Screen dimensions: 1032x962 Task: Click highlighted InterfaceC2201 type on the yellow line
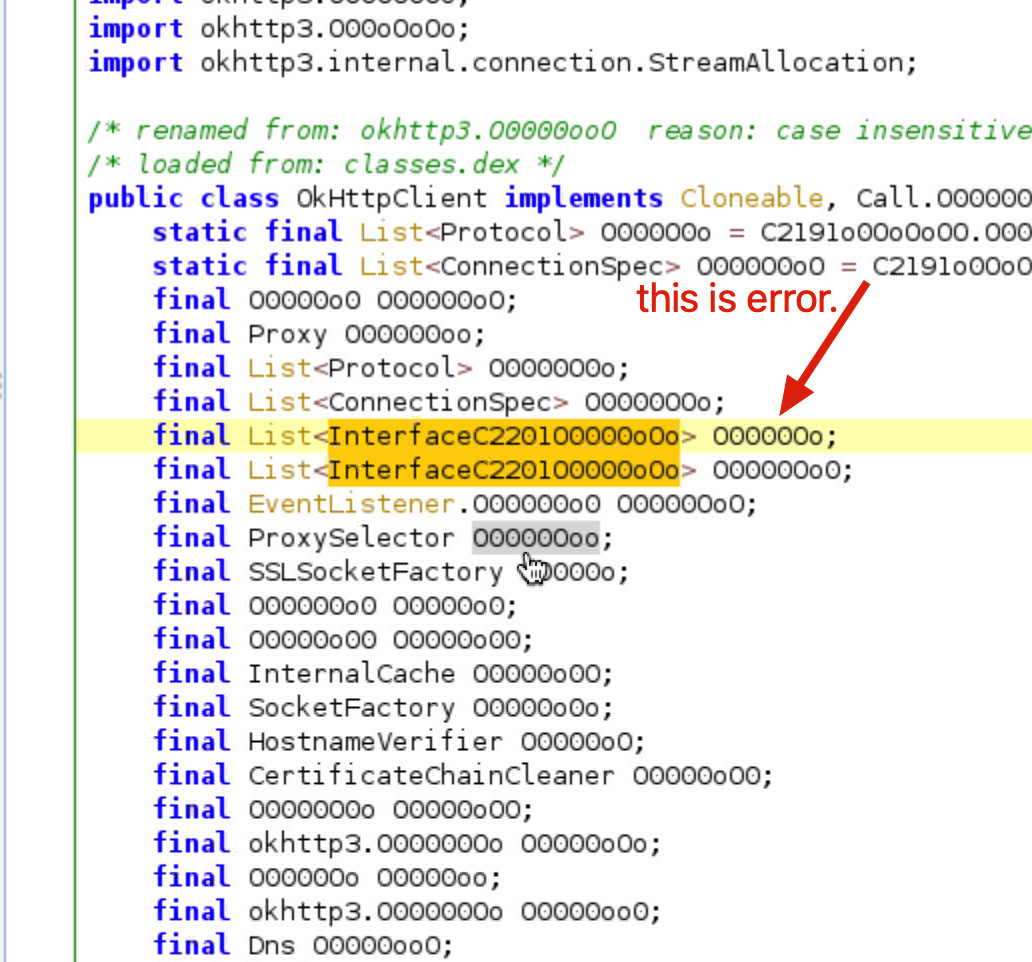(503, 436)
